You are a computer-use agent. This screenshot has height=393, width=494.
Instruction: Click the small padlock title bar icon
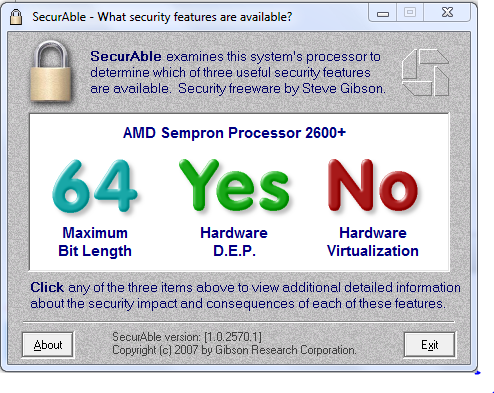(16, 17)
